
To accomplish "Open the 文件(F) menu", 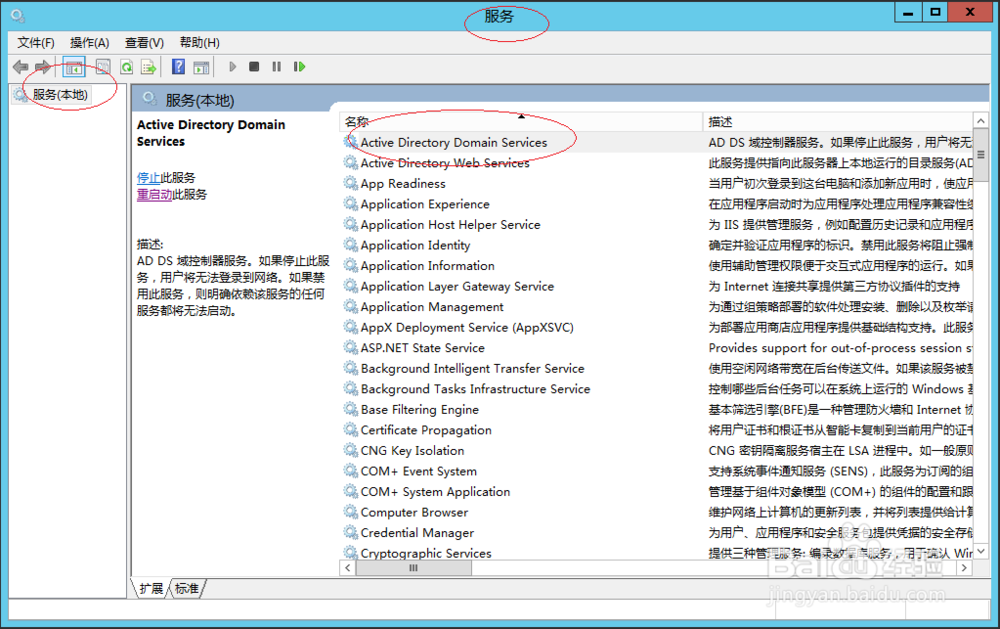I will (36, 43).
